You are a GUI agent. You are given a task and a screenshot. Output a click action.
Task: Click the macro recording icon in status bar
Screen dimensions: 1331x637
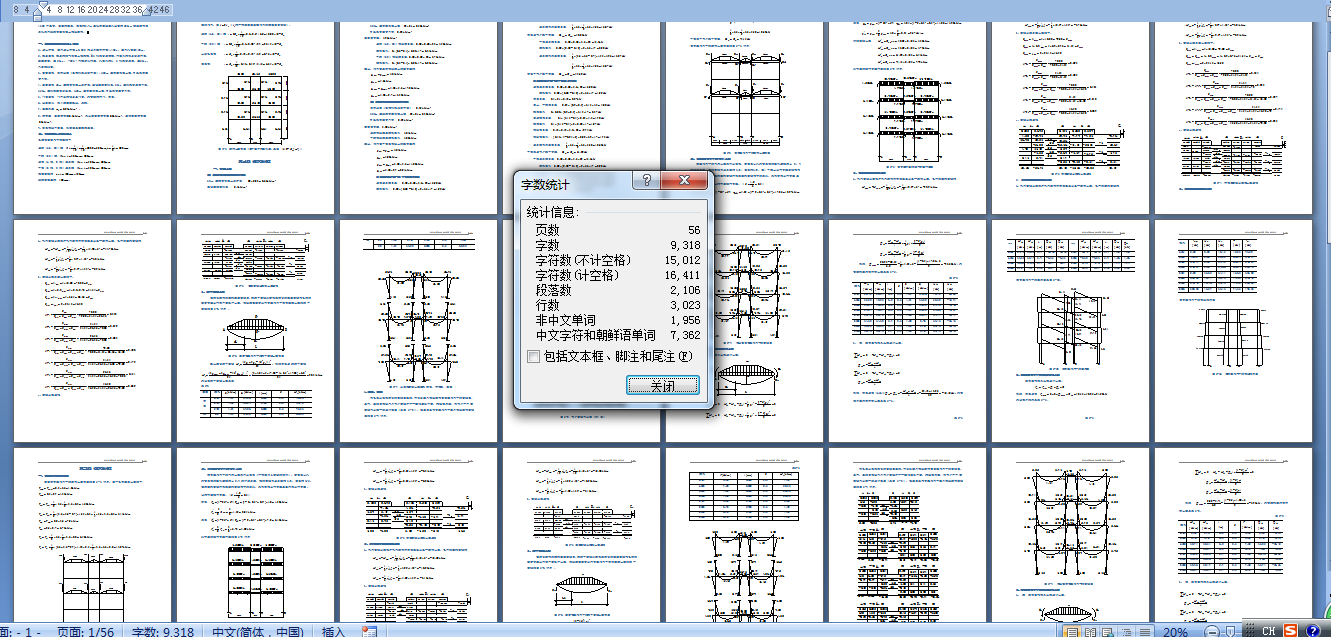(368, 632)
